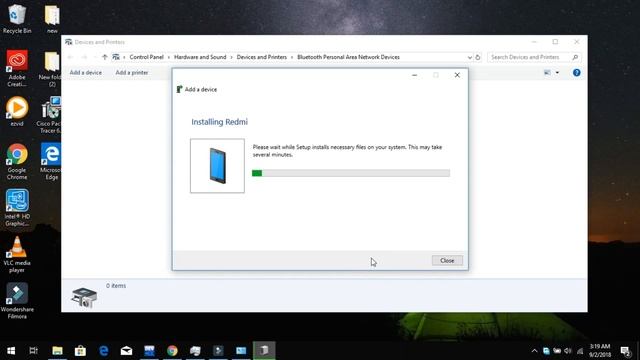Launch Microsoft Edge desktop shortcut
This screenshot has width=640, height=360.
(51, 162)
